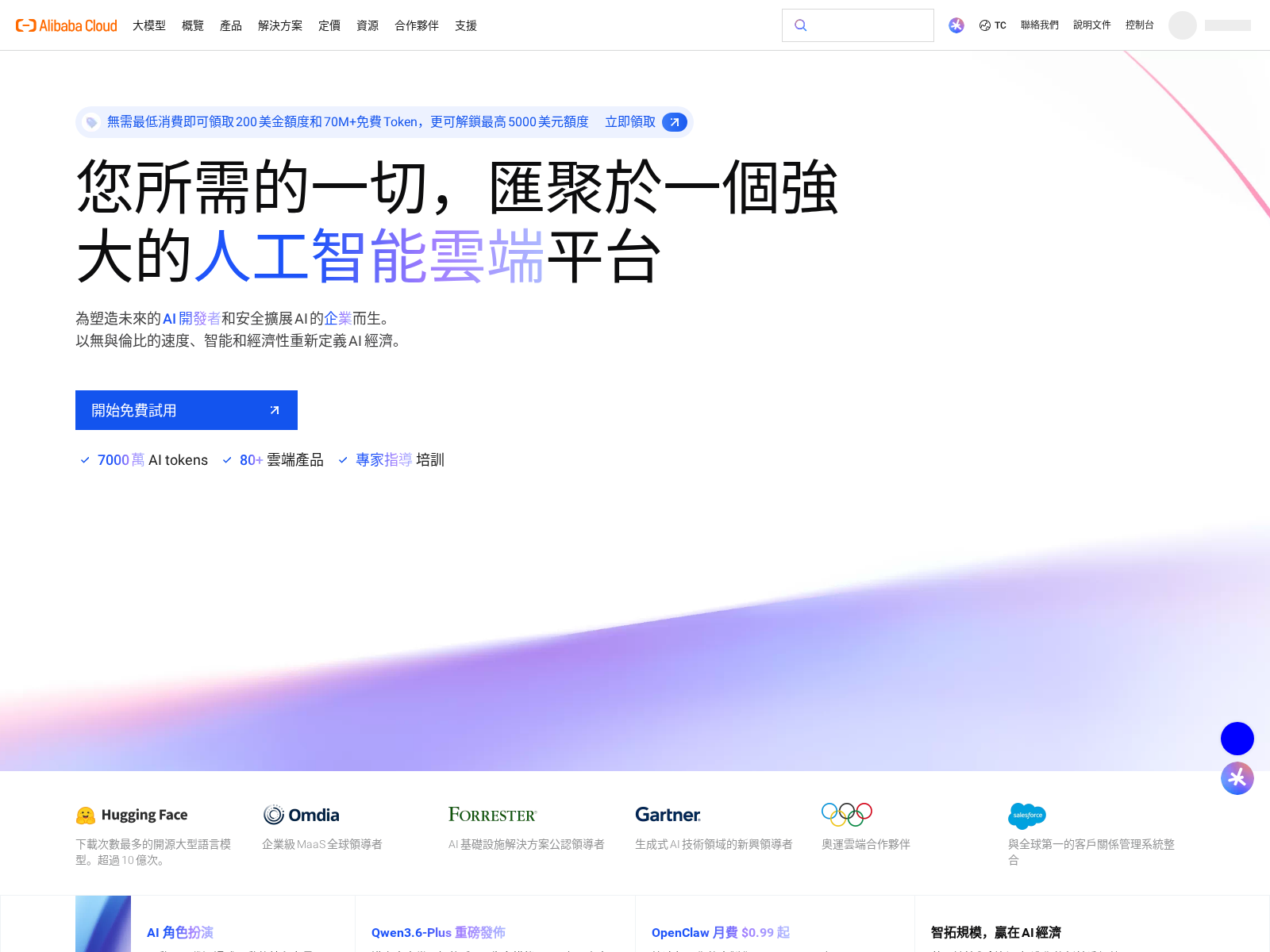Image resolution: width=1270 pixels, height=952 pixels.
Task: Select the 大模型 menu item
Action: click(x=149, y=25)
